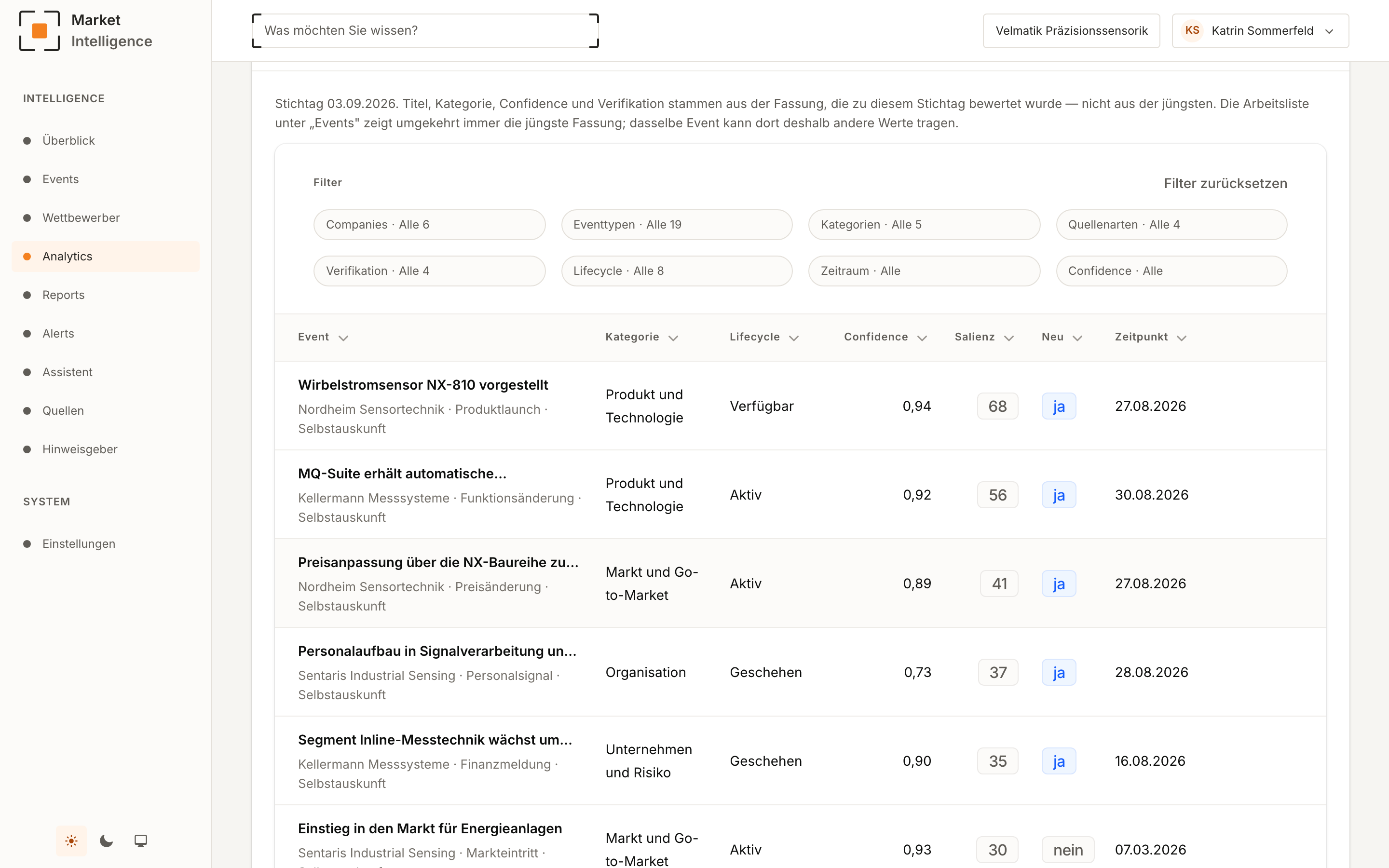
Task: Open the Lifecycle filter pill
Action: click(x=677, y=271)
